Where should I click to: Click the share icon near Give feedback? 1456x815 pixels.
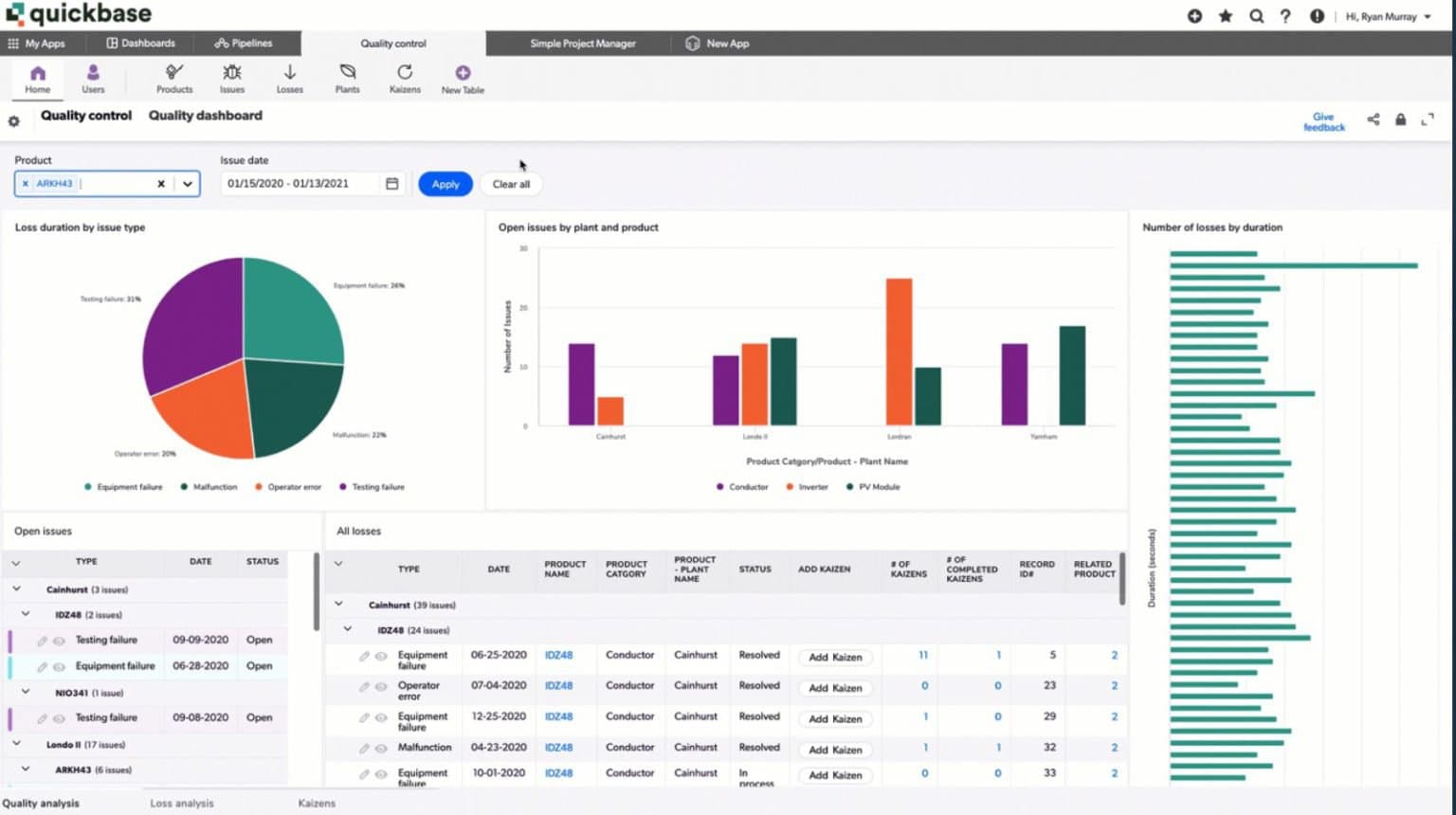1373,119
